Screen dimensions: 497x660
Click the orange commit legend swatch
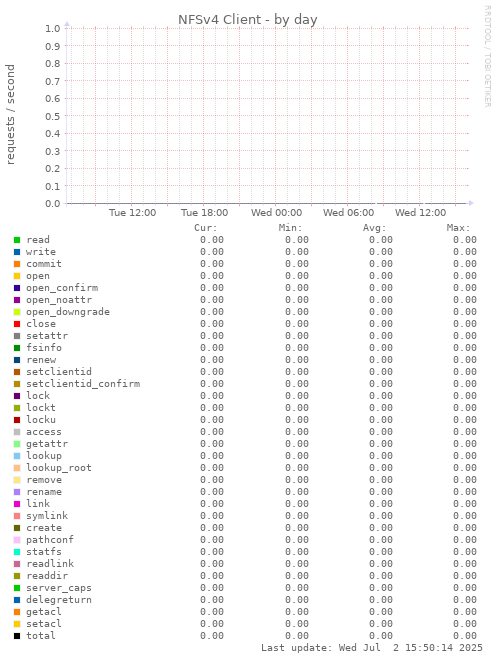pos(17,264)
